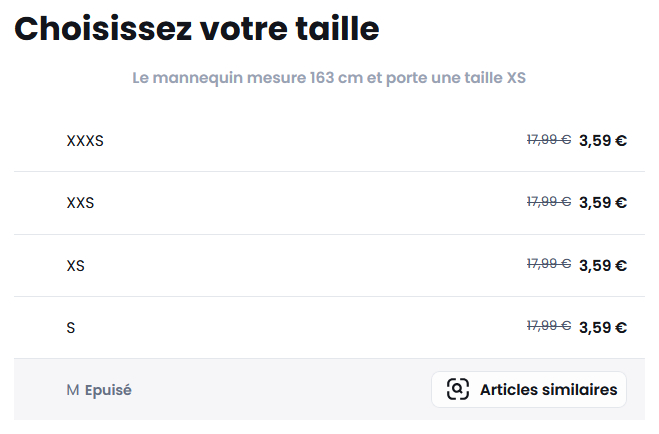
Task: Click the crossed-out 17,99 € on XS row
Action: point(548,264)
